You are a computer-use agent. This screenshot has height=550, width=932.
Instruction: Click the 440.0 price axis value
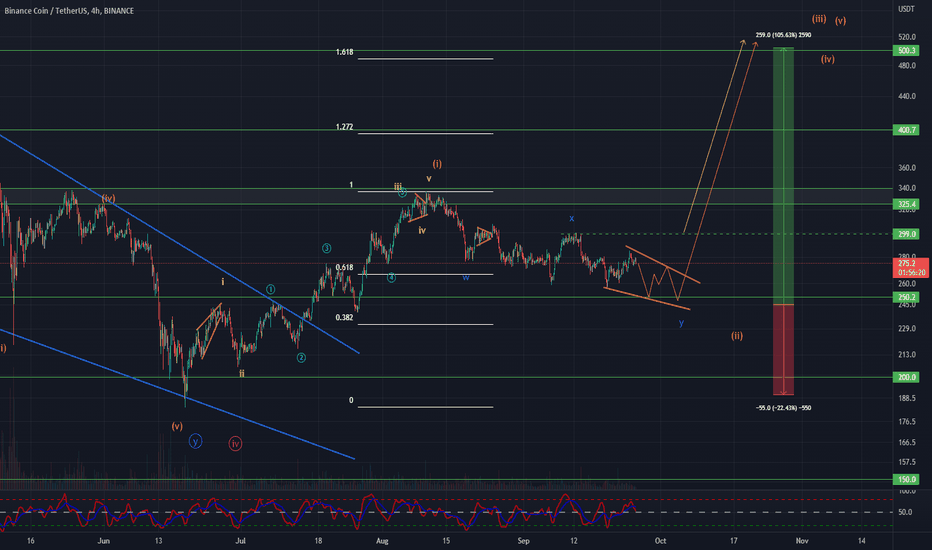[907, 96]
